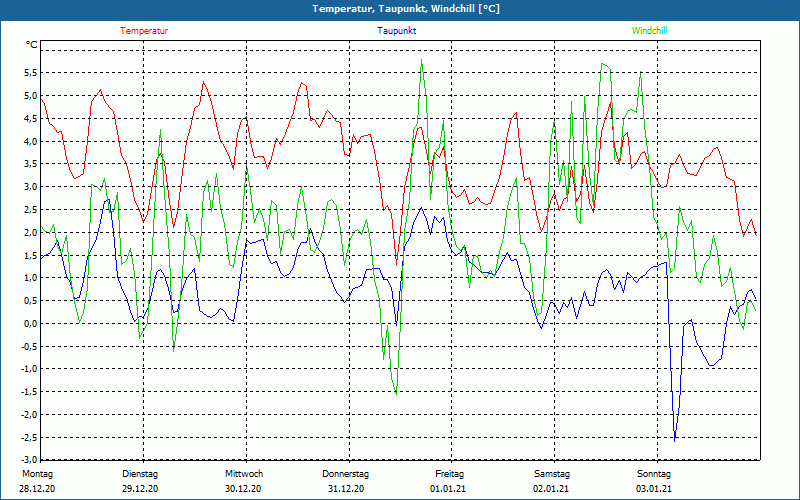Click the date 02.01.21
The height and width of the screenshot is (500, 800).
pos(551,489)
